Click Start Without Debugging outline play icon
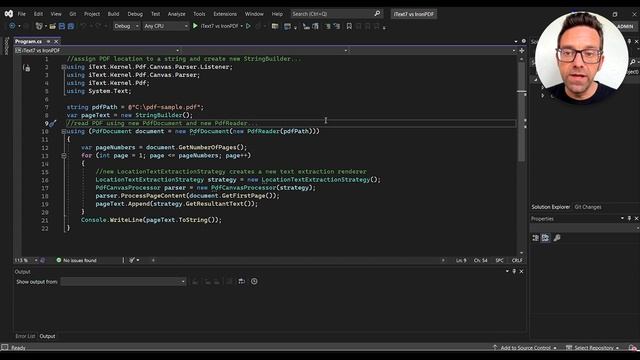The height and width of the screenshot is (360, 640). pyautogui.click(x=248, y=26)
